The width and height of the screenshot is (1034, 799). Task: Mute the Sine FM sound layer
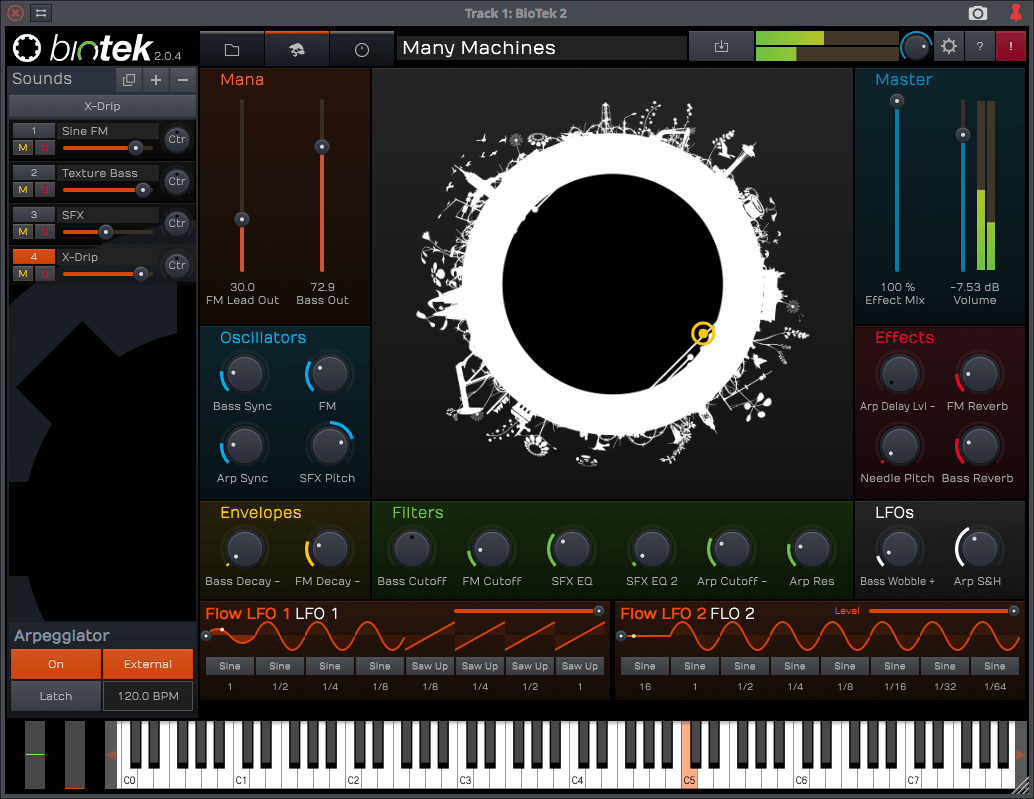(x=23, y=148)
